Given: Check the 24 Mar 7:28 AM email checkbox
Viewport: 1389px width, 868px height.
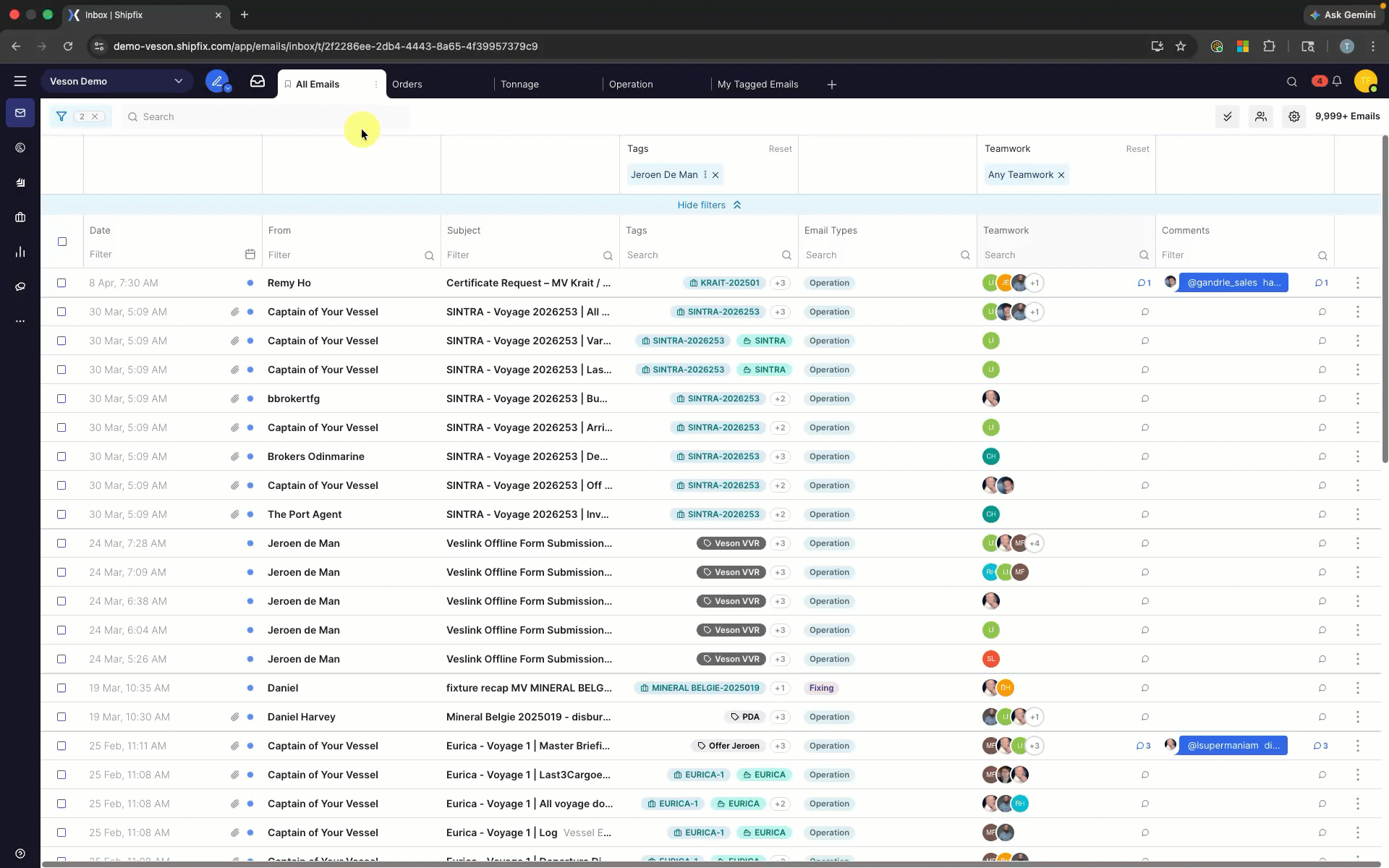Looking at the screenshot, I should point(61,543).
